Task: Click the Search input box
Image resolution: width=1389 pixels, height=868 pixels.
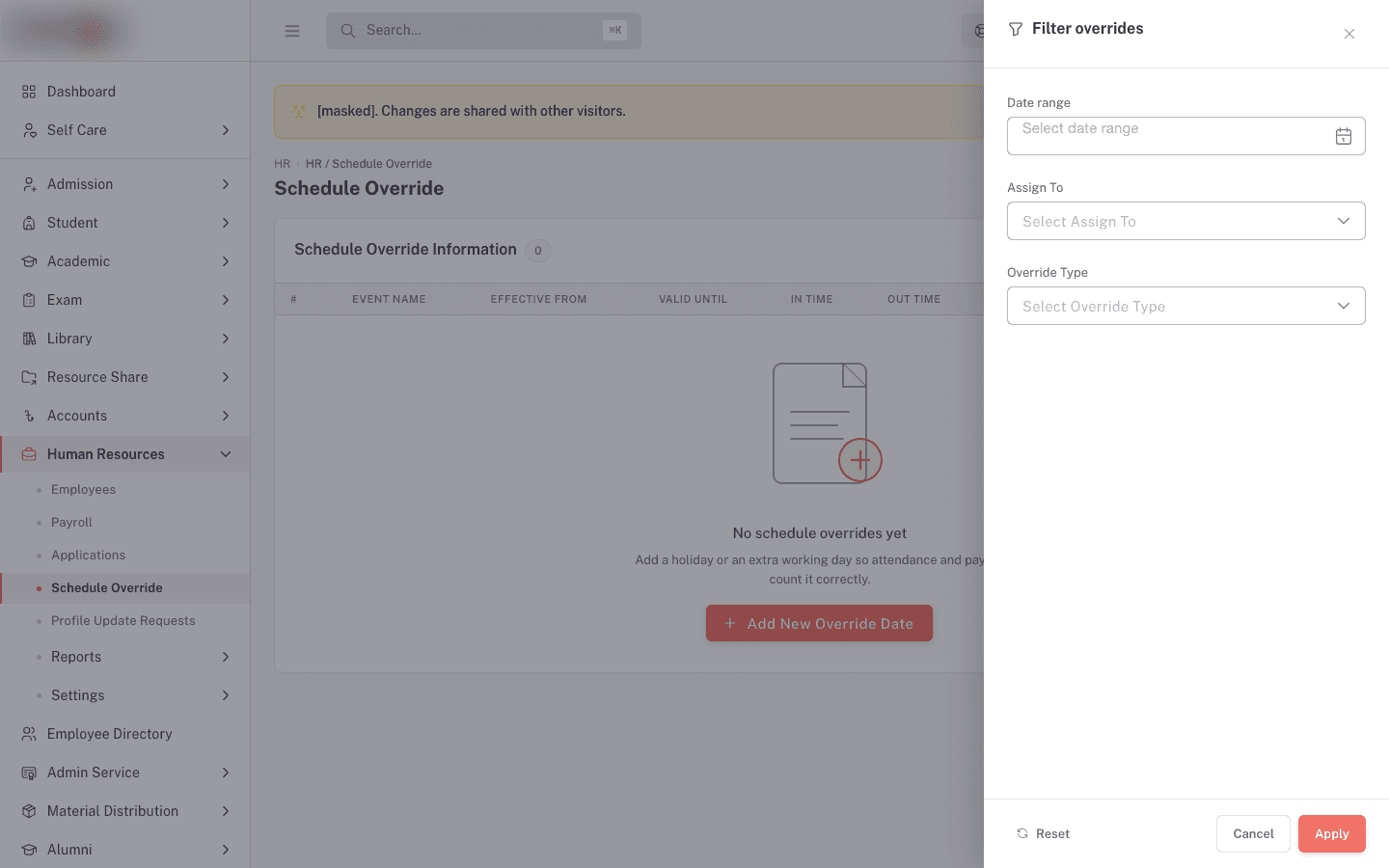Action: (x=483, y=31)
